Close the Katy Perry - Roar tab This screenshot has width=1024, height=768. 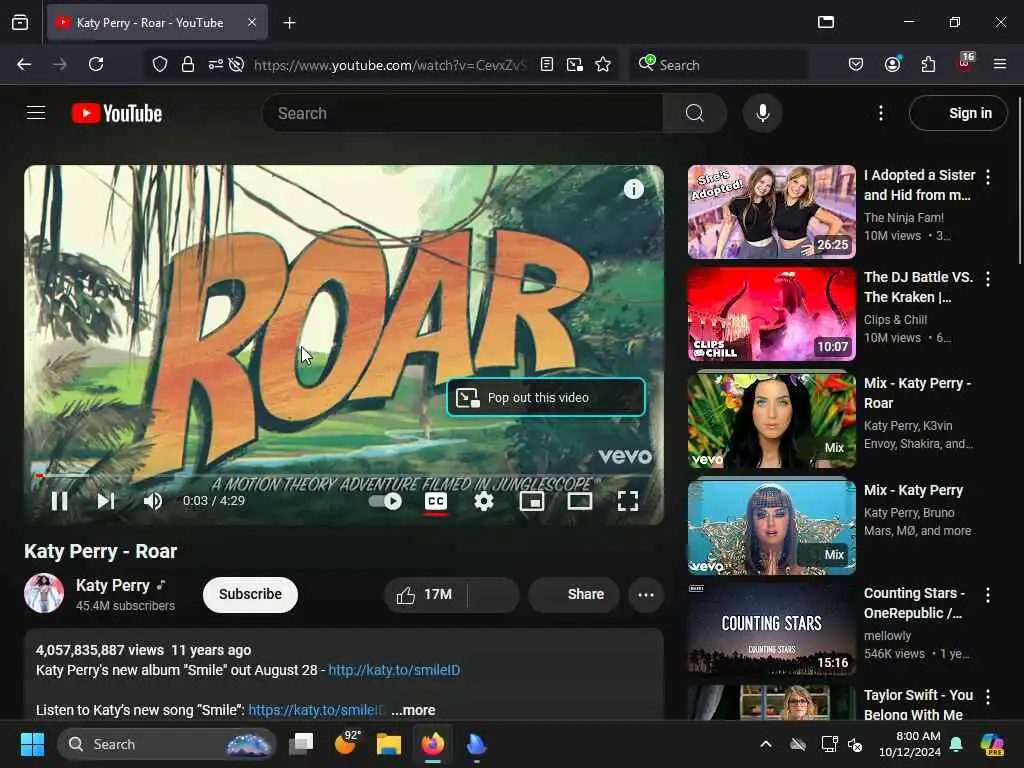[x=252, y=23]
